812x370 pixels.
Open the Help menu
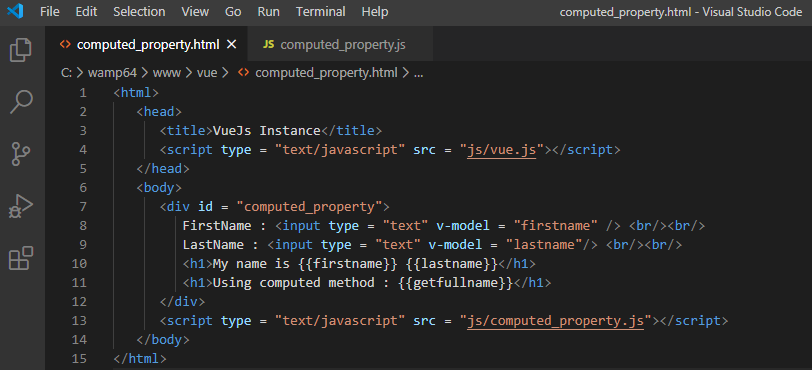pyautogui.click(x=375, y=12)
